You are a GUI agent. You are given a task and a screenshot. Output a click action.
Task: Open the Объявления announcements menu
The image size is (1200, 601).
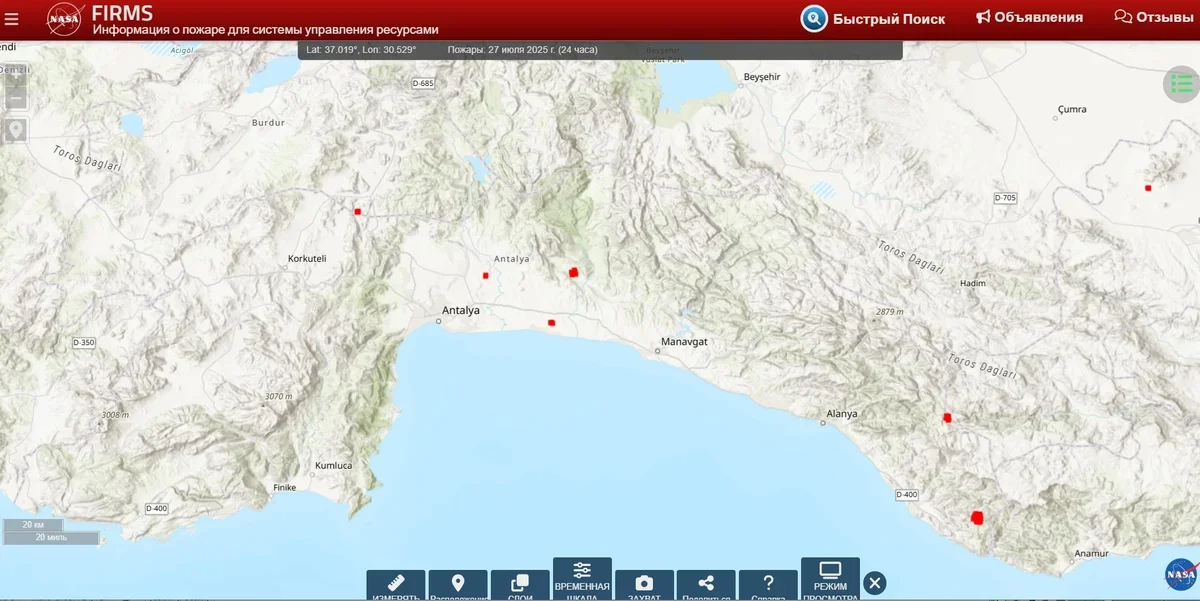[1029, 17]
